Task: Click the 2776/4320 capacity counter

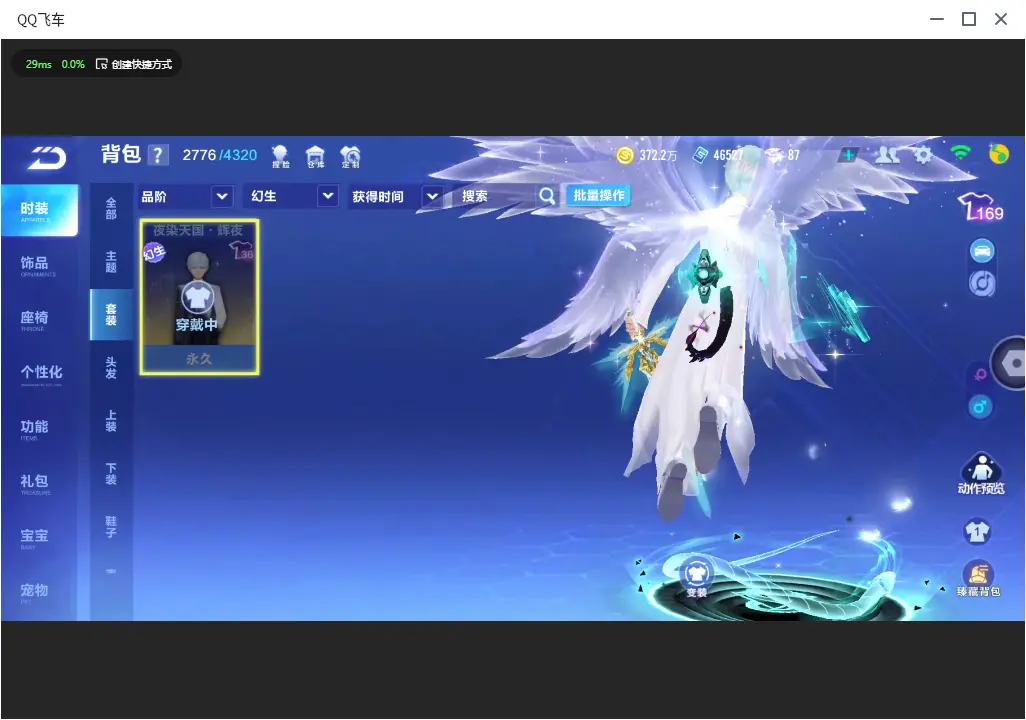Action: pos(219,155)
